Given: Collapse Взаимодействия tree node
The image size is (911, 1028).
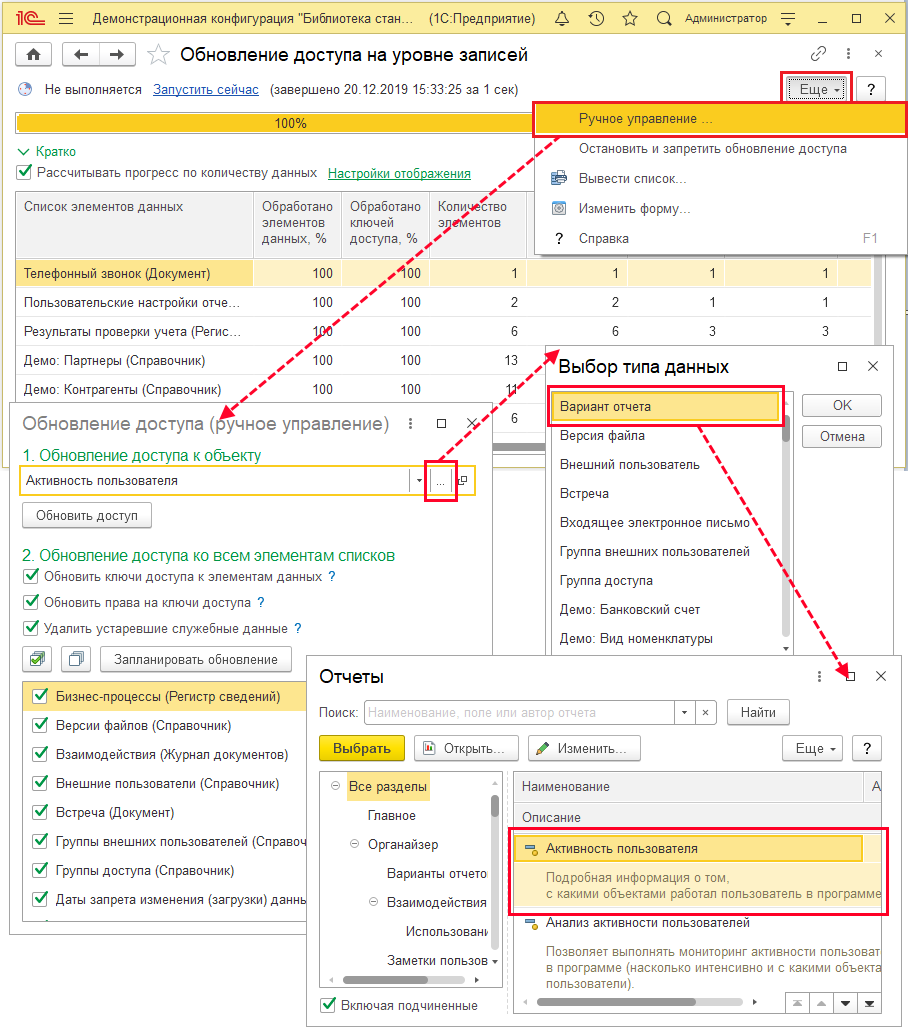Looking at the screenshot, I should [x=374, y=901].
